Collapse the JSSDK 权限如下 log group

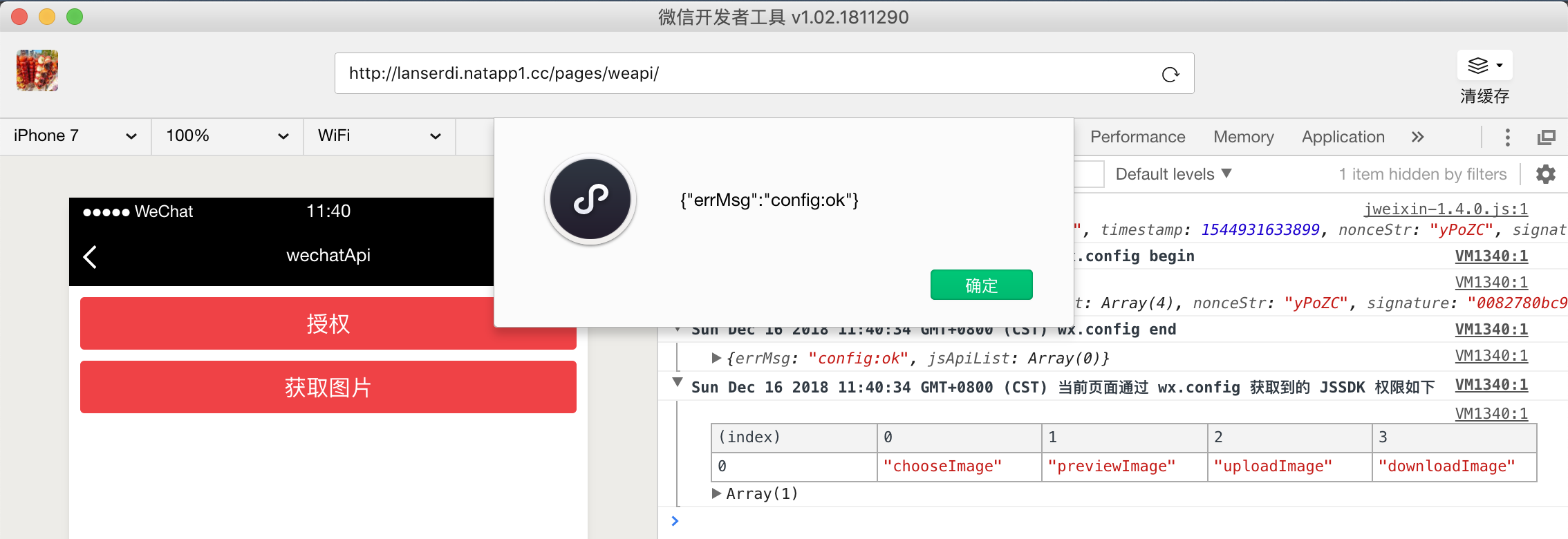click(678, 383)
